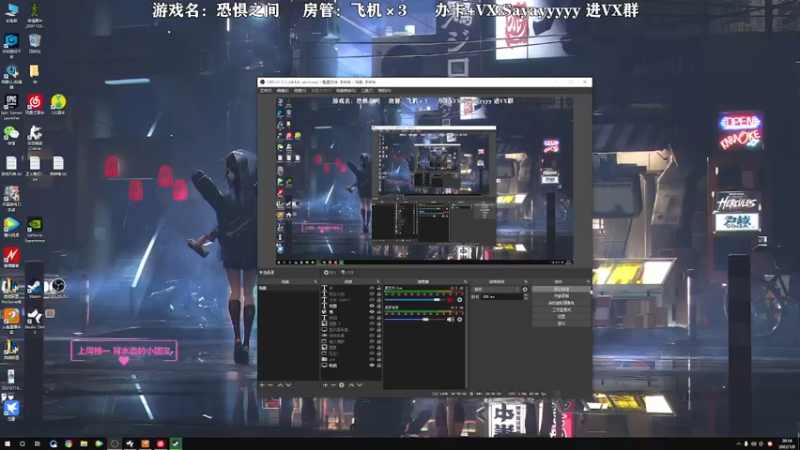Open the QQ Music yellow-green desktop icon

(x=58, y=105)
